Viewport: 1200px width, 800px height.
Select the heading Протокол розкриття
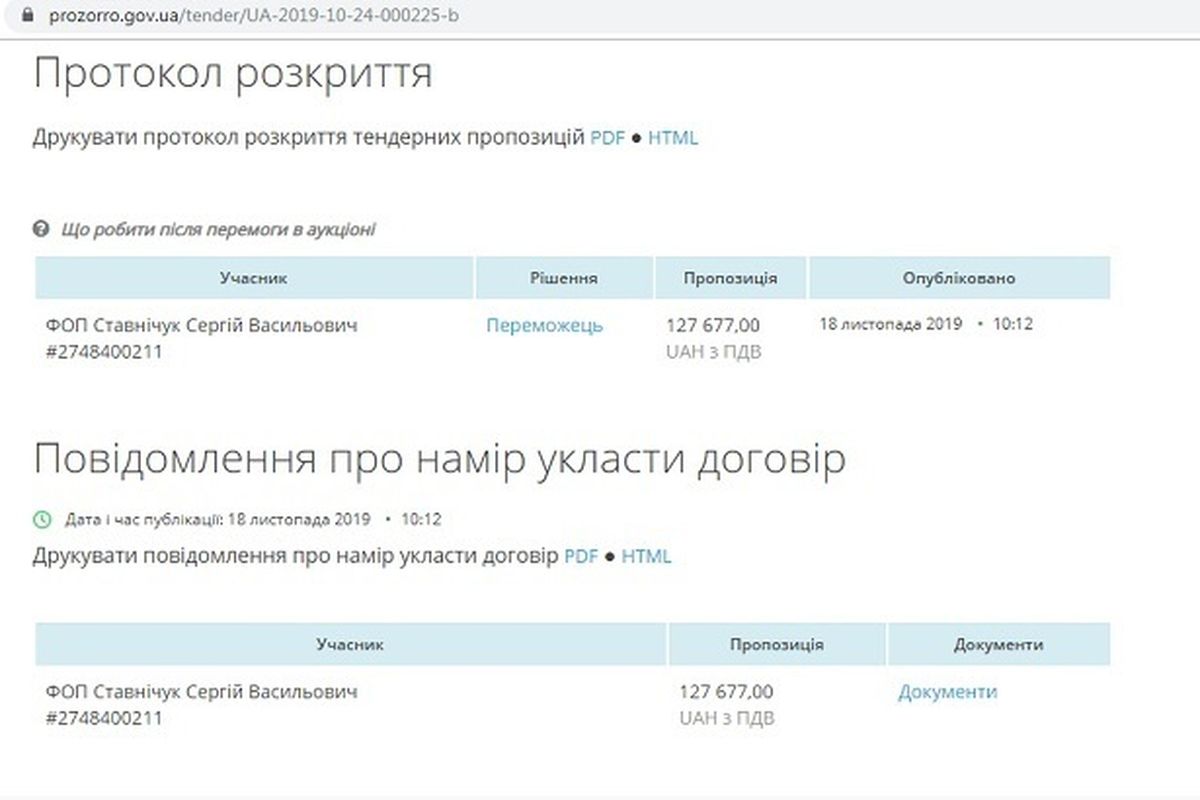235,71
